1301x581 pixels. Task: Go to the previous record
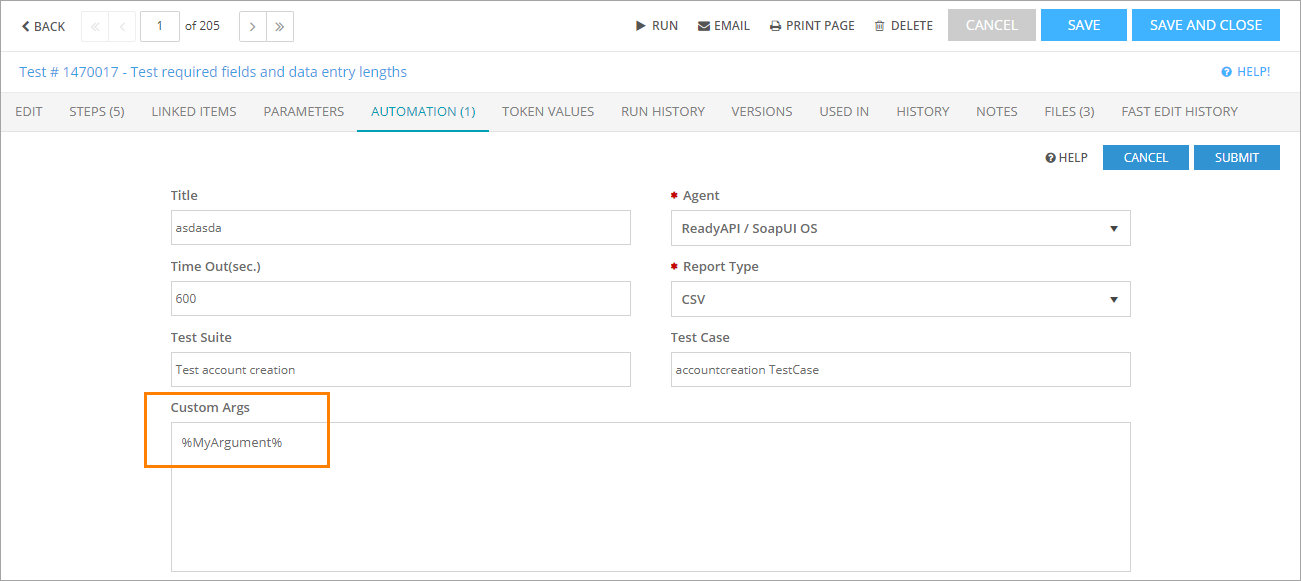(x=122, y=26)
